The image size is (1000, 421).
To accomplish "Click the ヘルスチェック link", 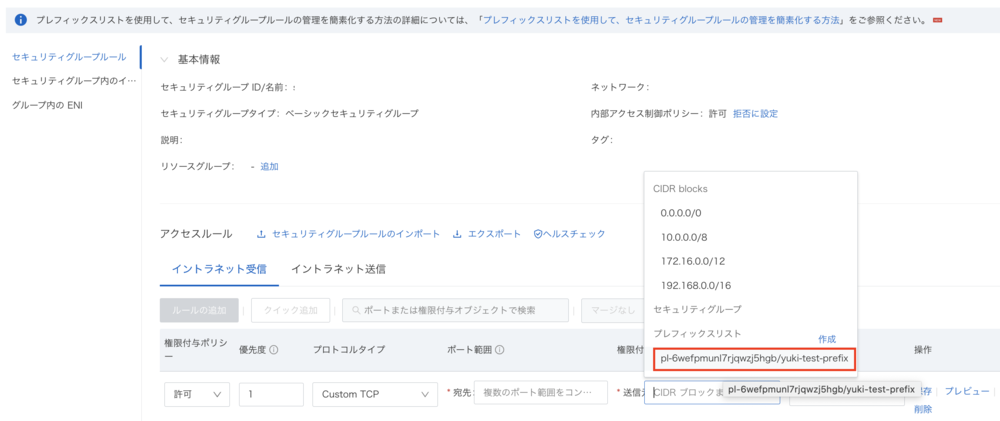I will (x=574, y=234).
